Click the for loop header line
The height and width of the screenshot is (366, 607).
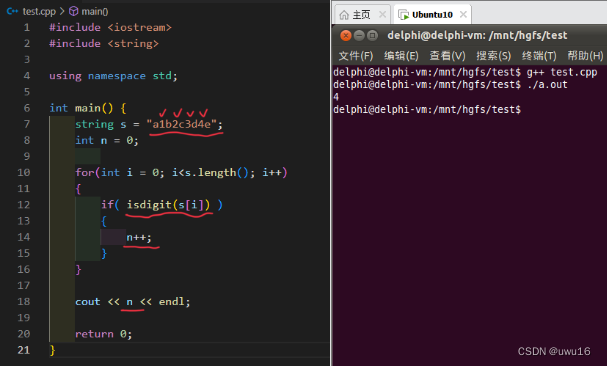pos(181,172)
